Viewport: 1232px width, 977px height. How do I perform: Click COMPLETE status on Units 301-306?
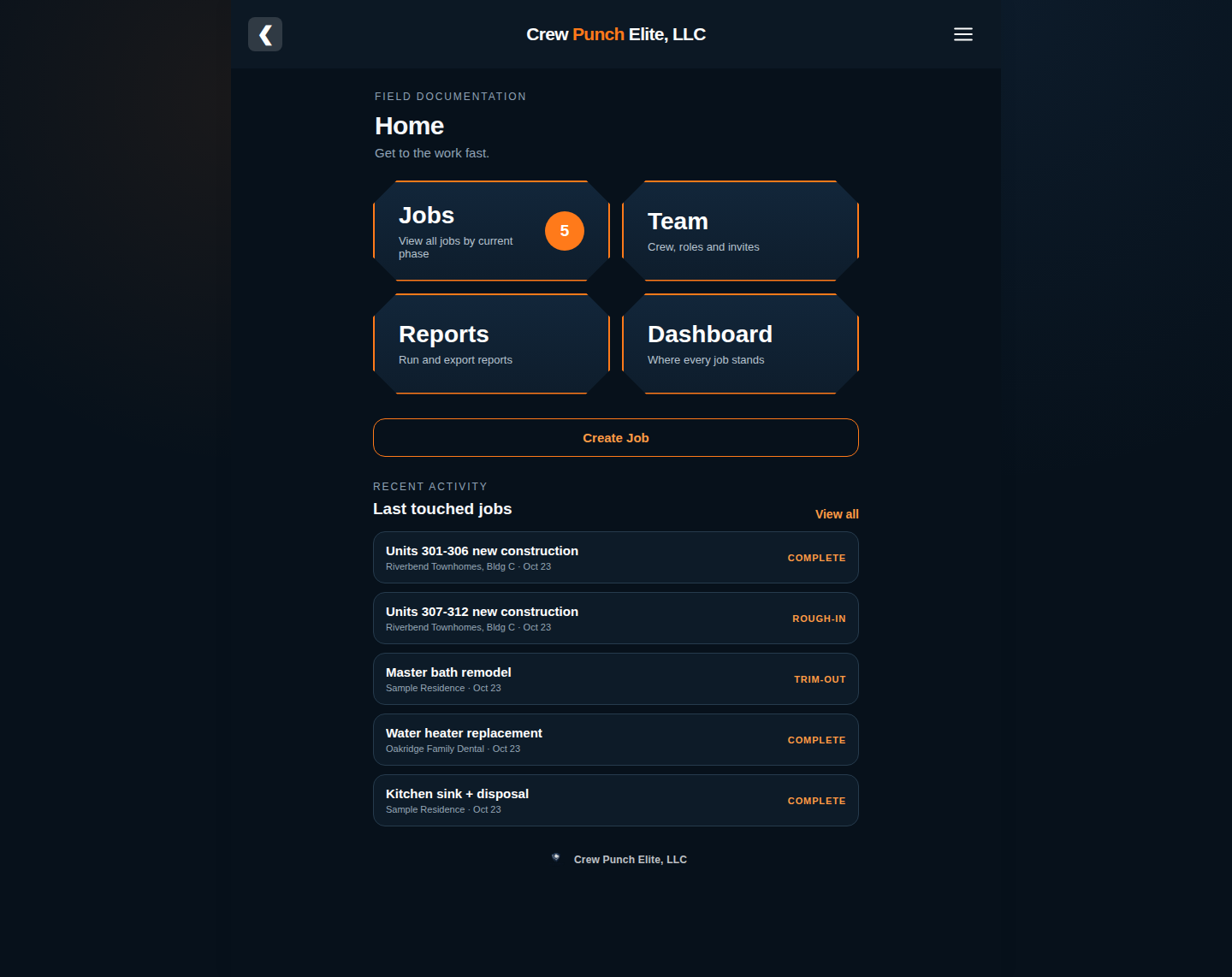pyautogui.click(x=816, y=558)
